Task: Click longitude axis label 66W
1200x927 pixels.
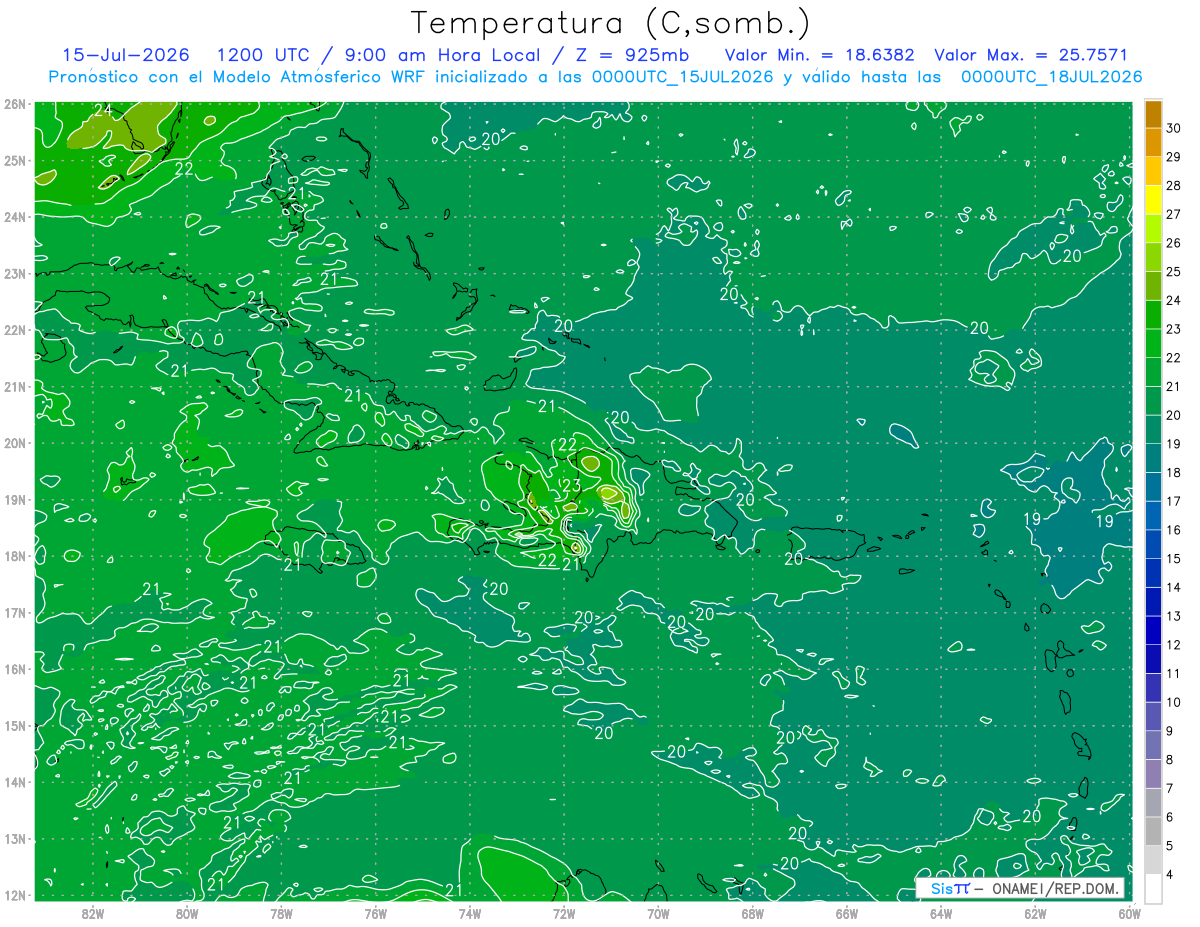Action: click(x=846, y=912)
